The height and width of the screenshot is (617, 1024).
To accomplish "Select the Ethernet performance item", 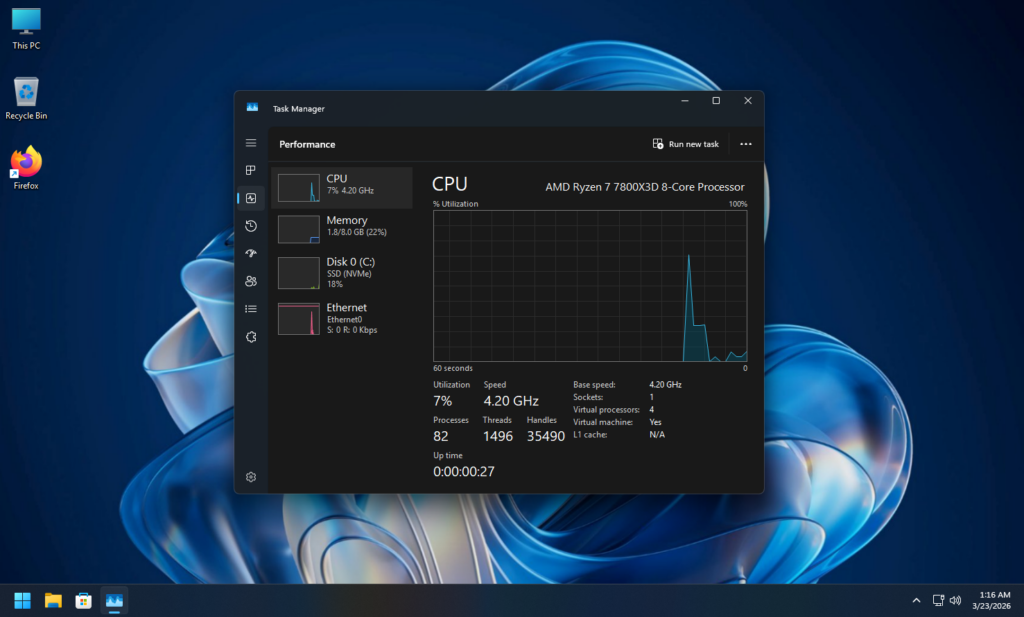I will point(342,318).
